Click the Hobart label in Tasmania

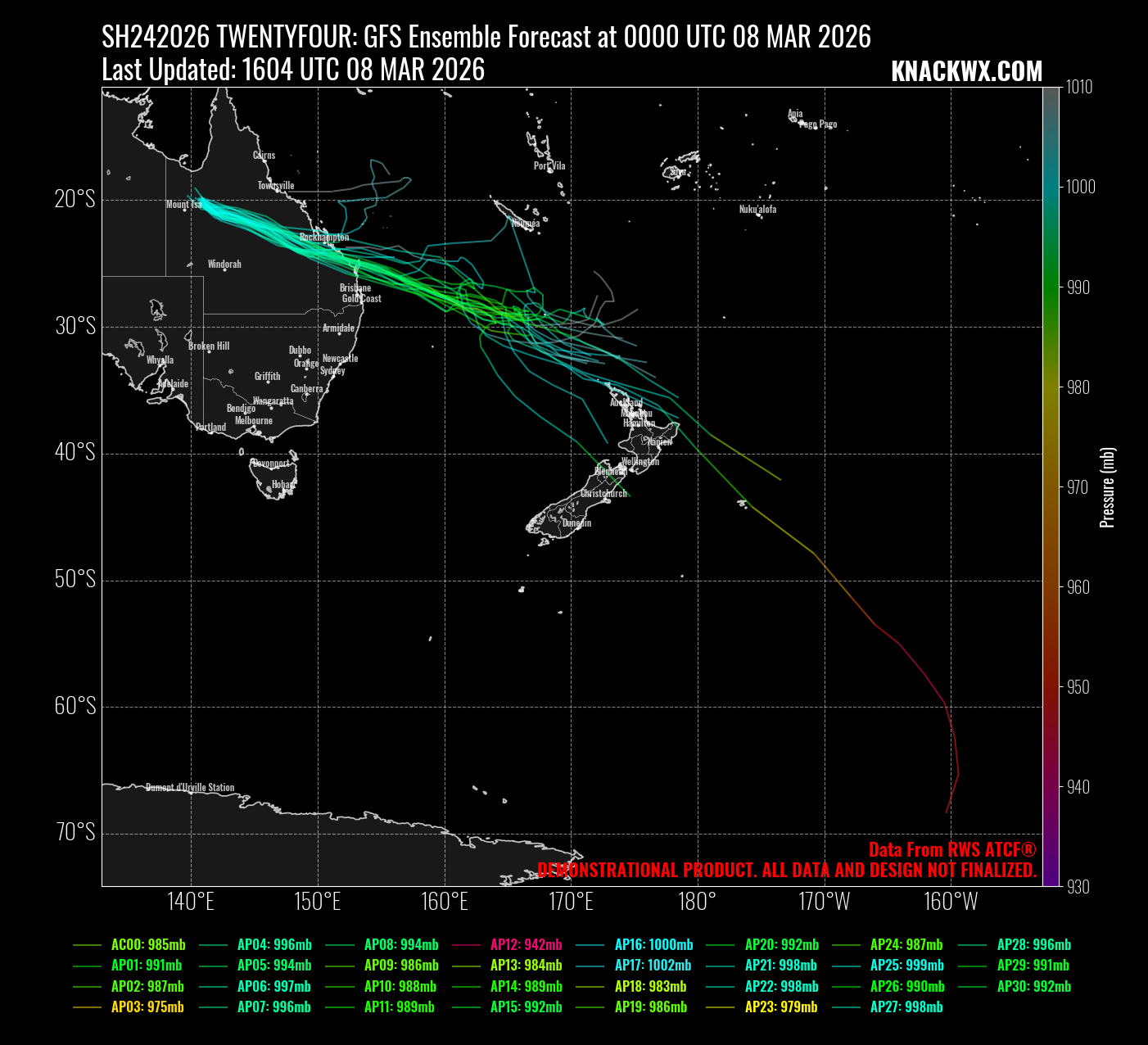(x=283, y=485)
